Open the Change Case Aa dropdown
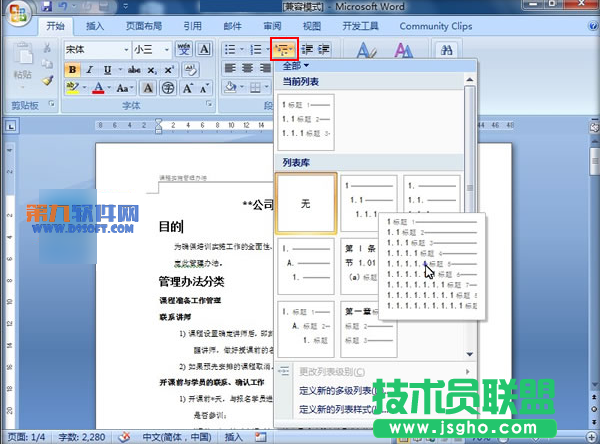This screenshot has height=444, width=600. [x=125, y=88]
